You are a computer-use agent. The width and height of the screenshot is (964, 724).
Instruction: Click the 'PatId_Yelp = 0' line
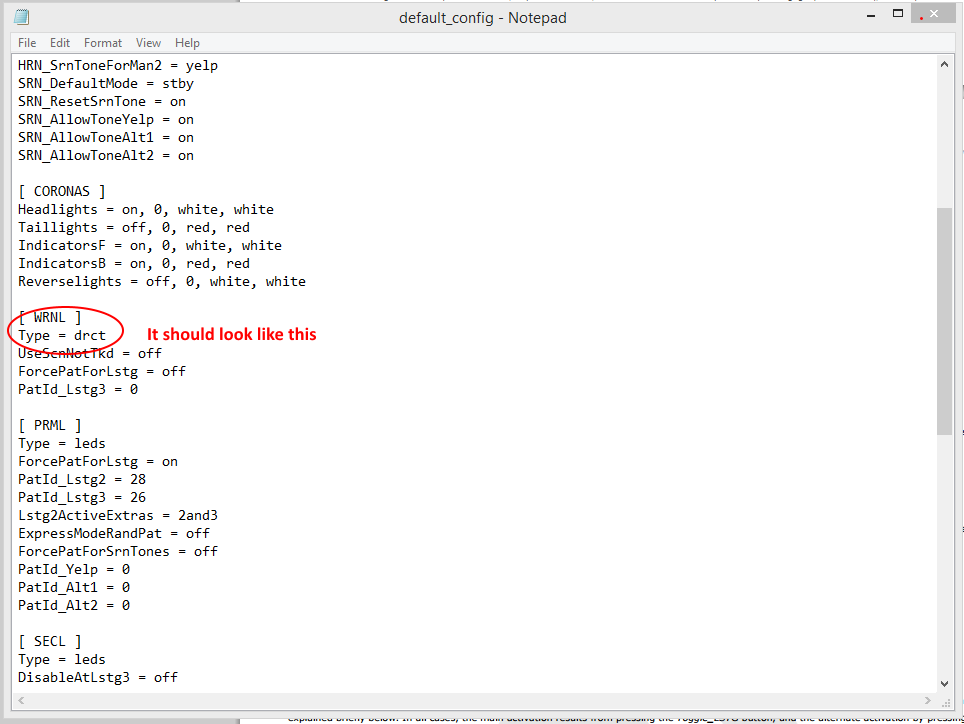coord(74,570)
